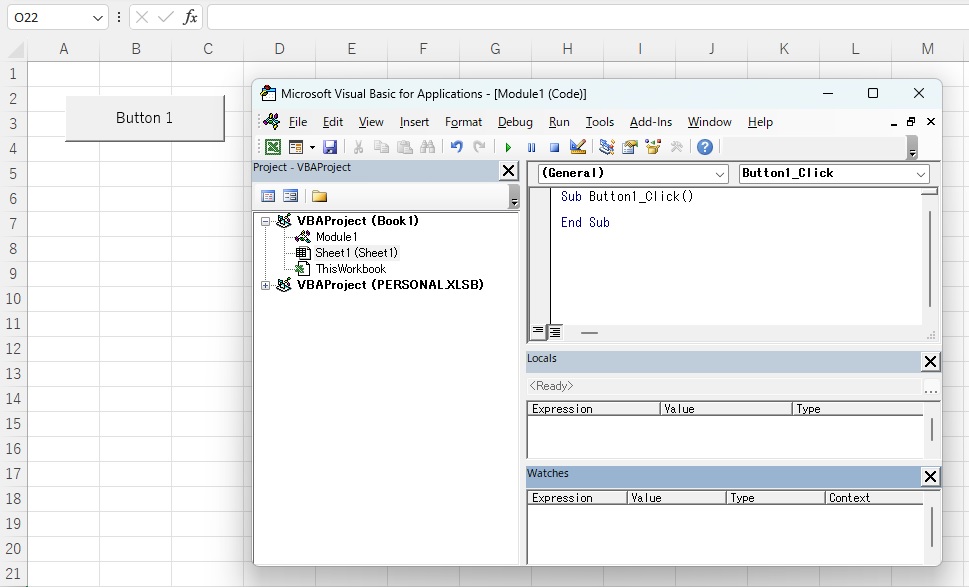The width and height of the screenshot is (969, 587).
Task: Open the Insert object dropdown arrow
Action: (312, 147)
